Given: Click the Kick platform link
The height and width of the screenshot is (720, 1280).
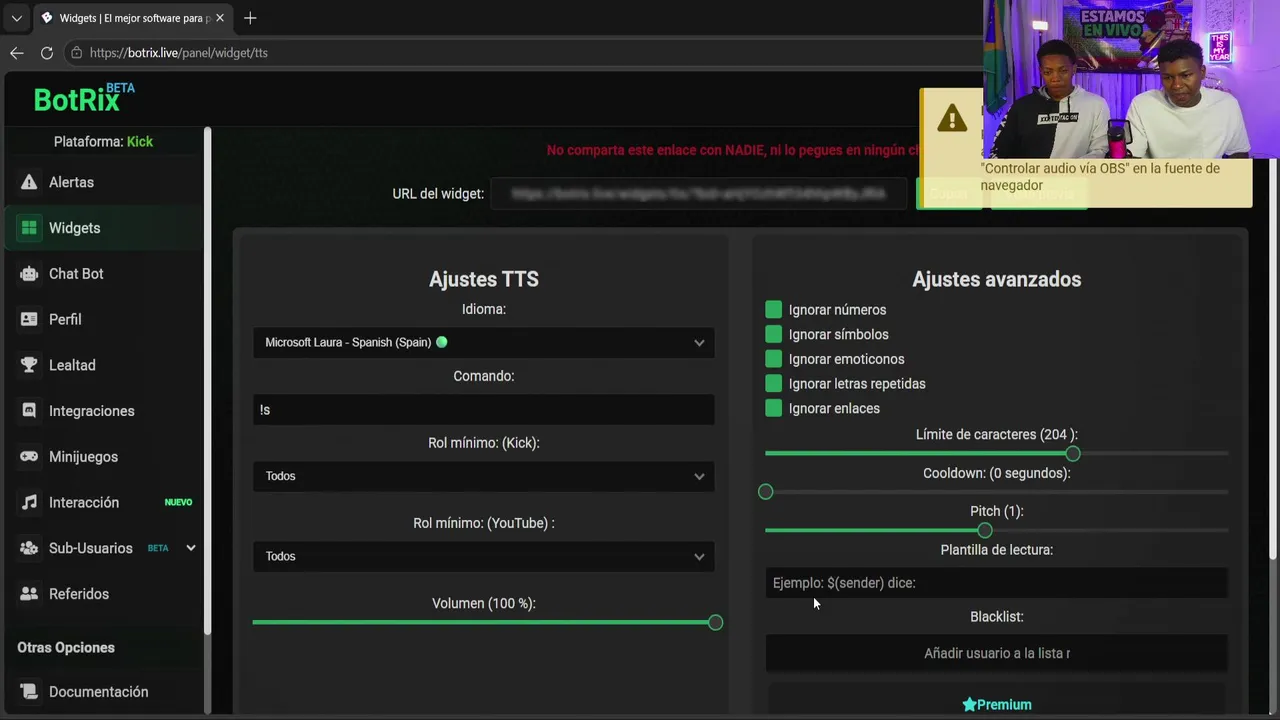Looking at the screenshot, I should pos(140,142).
